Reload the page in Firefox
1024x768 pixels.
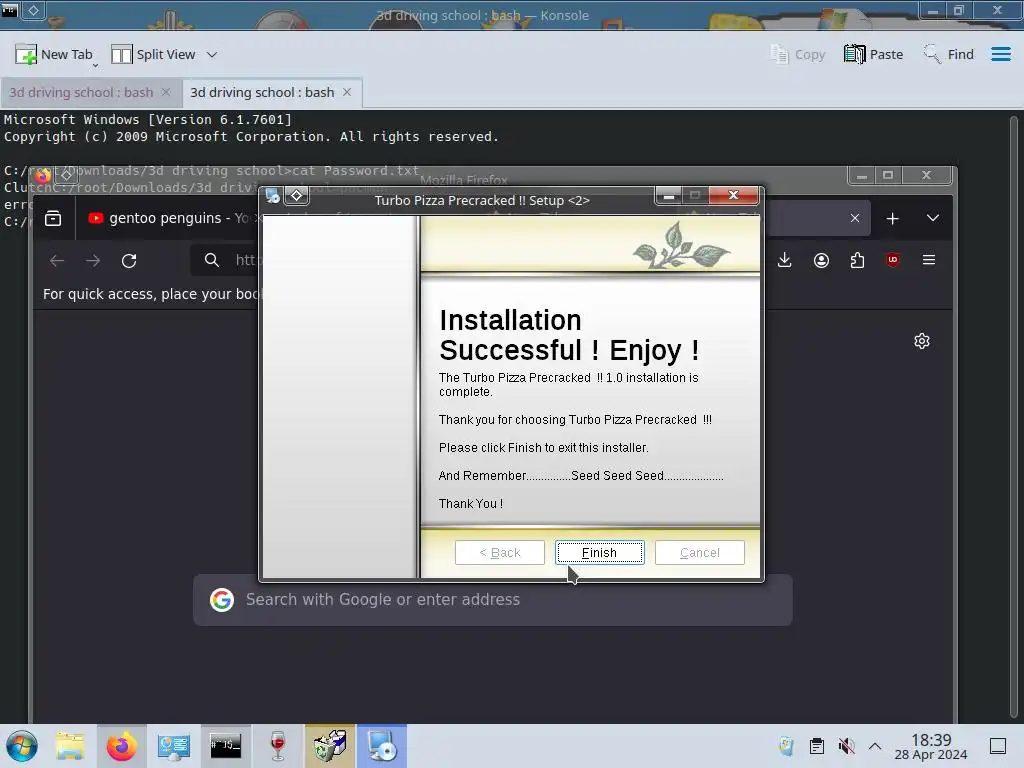[129, 261]
